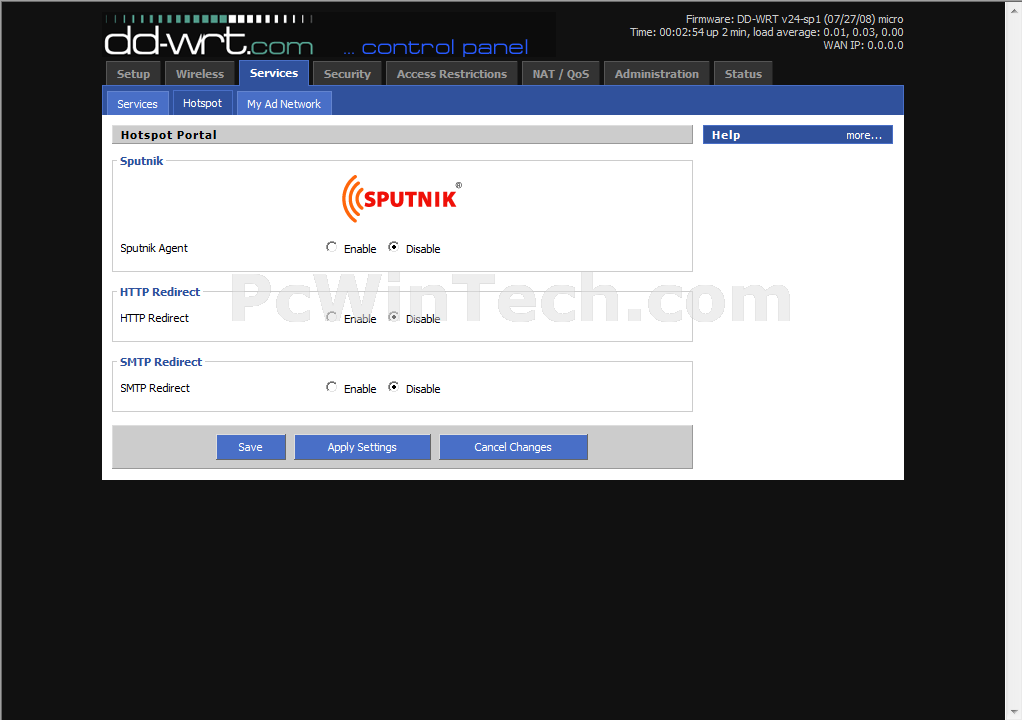1022x720 pixels.
Task: Click the Save button
Action: (x=251, y=447)
